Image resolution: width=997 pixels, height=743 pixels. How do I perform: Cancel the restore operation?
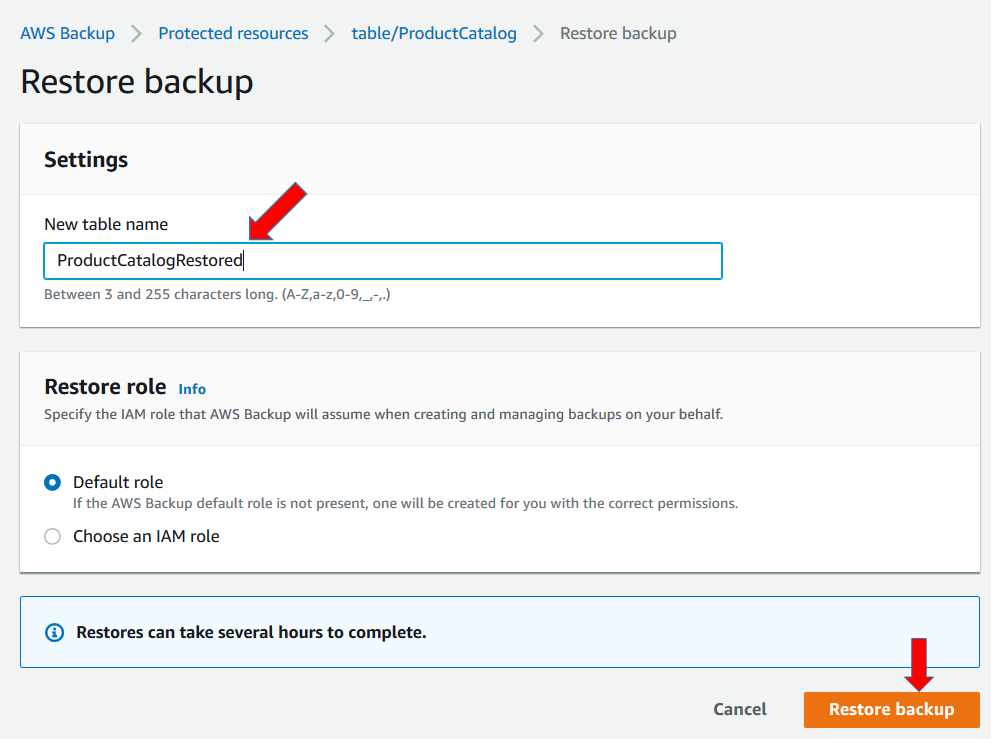(x=739, y=709)
